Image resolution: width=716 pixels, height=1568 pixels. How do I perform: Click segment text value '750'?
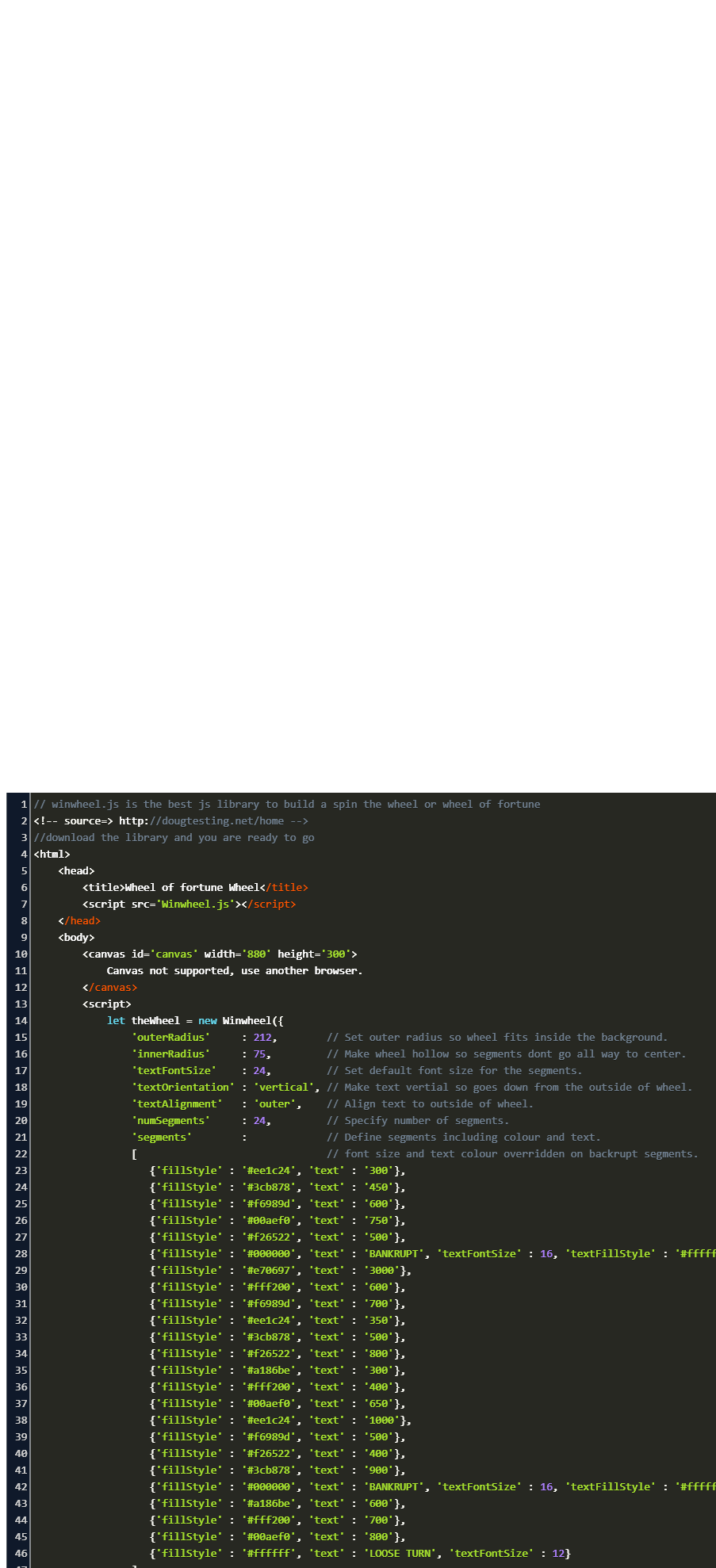coord(378,1220)
